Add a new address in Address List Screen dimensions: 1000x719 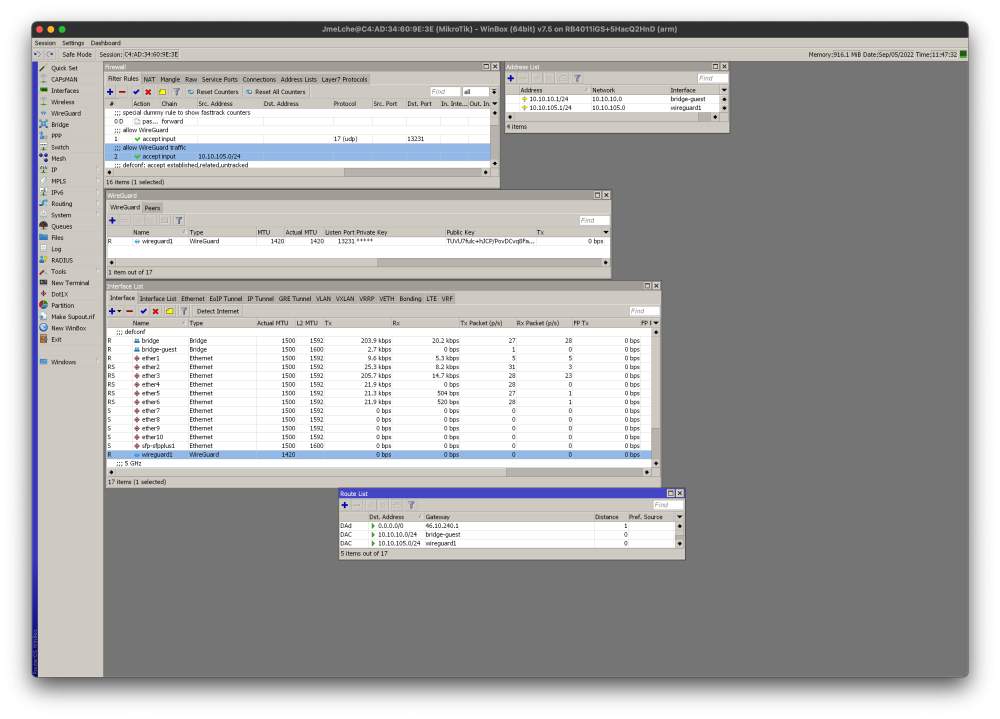pos(509,78)
